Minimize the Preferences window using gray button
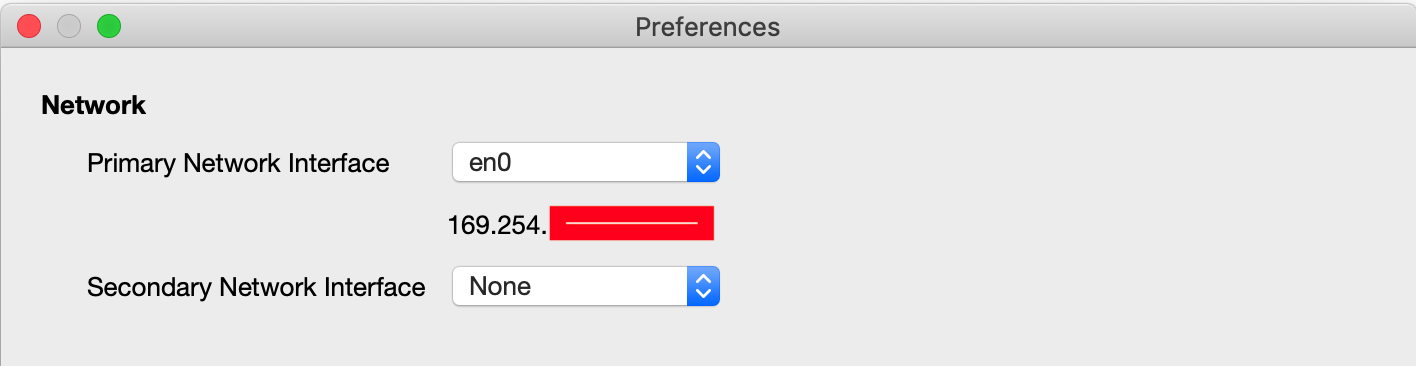 click(x=69, y=26)
